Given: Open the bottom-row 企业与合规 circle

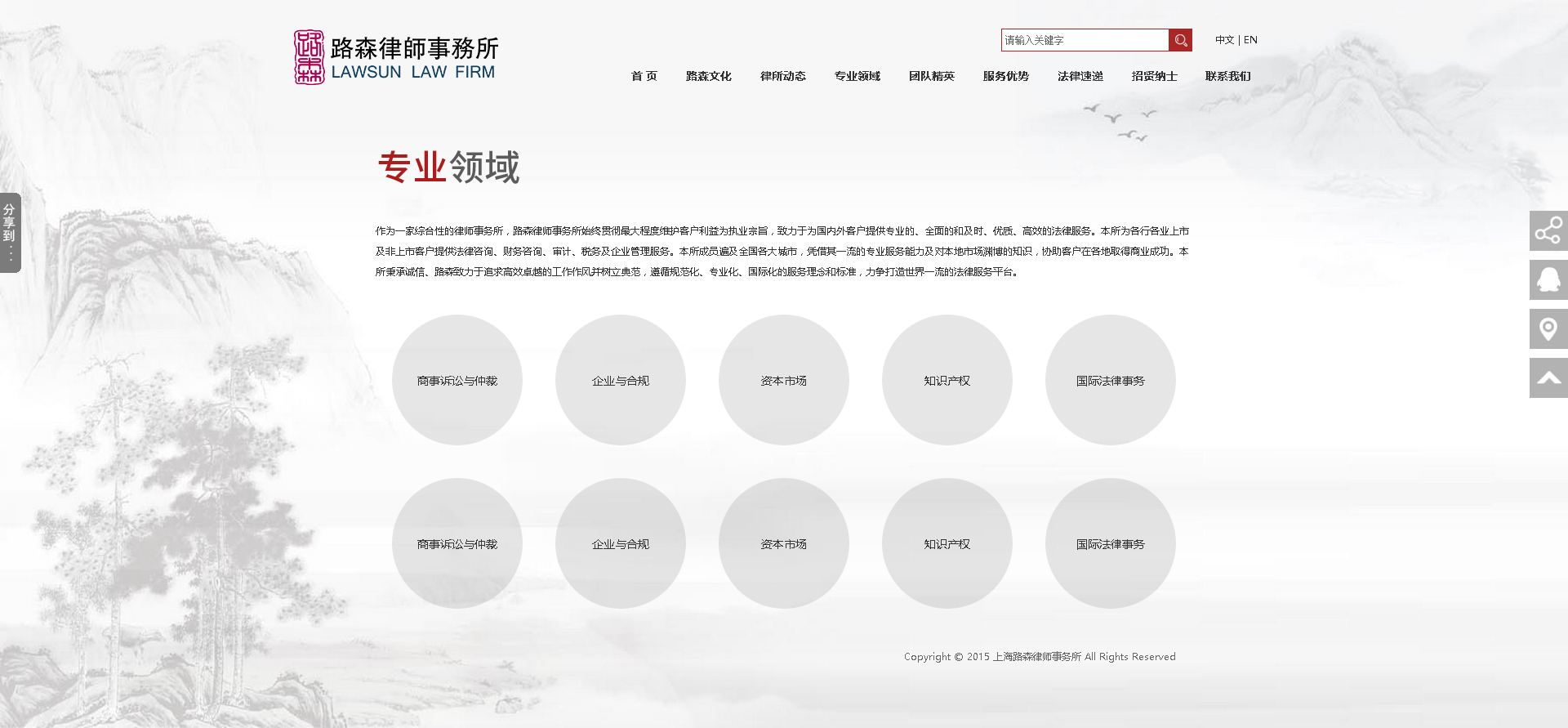Looking at the screenshot, I should point(621,543).
